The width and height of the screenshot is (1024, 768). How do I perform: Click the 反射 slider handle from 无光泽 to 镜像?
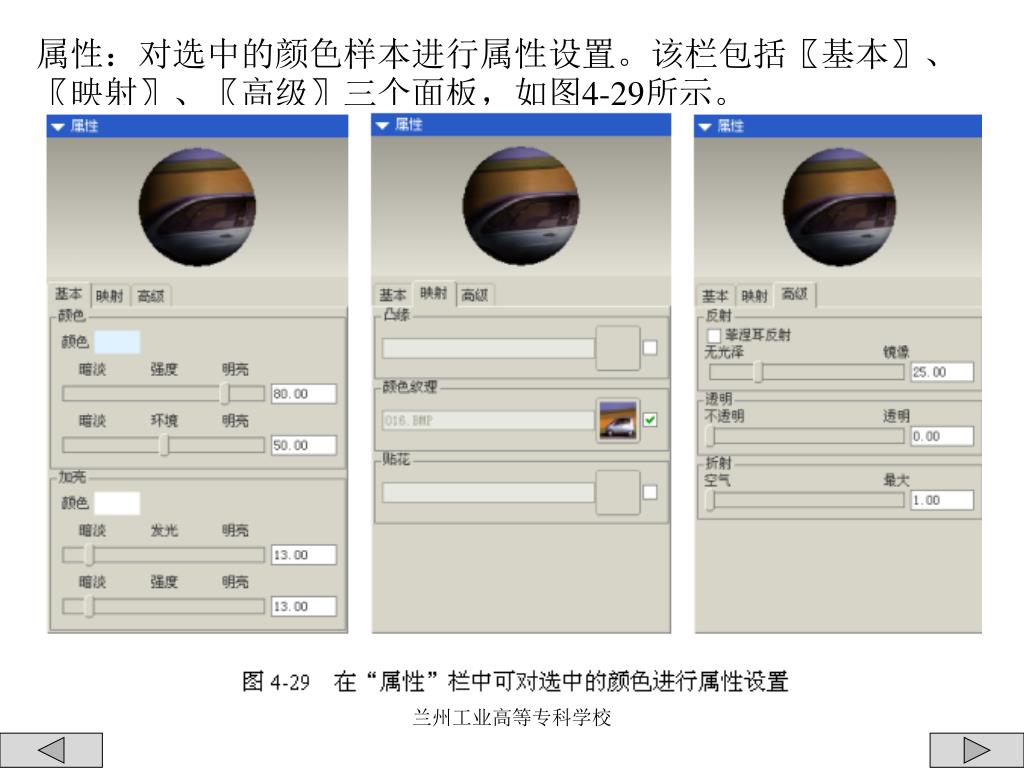tap(758, 372)
